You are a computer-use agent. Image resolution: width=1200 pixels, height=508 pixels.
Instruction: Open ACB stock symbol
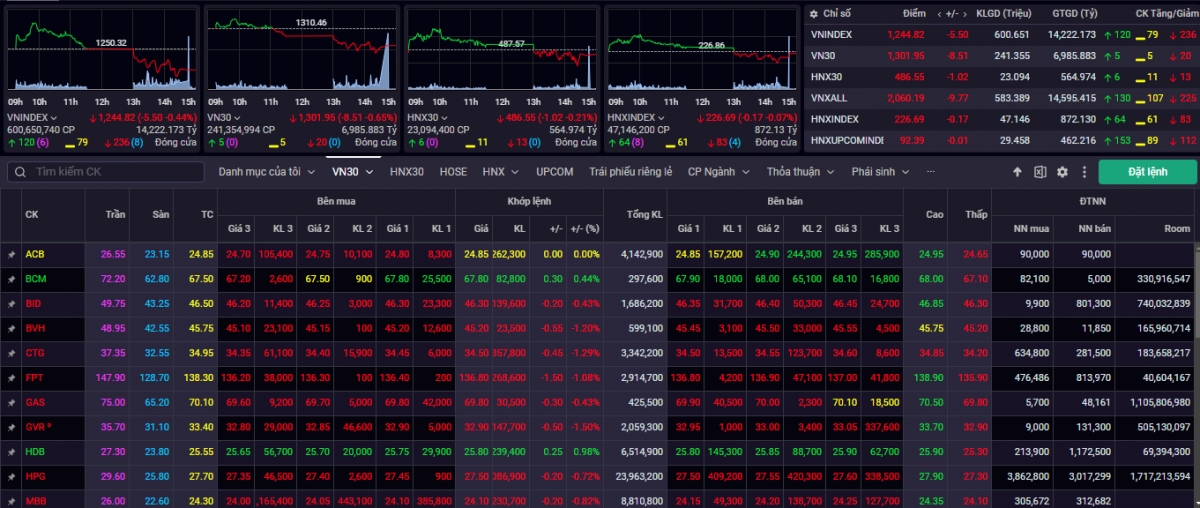tap(35, 254)
